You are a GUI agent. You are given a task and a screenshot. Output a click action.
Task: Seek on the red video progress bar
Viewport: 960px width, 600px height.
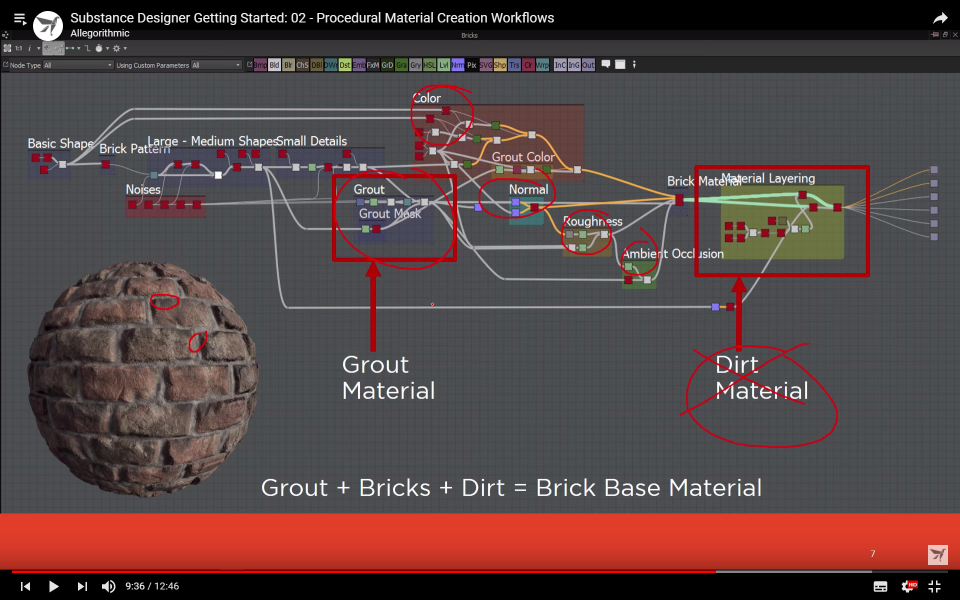[x=364, y=571]
